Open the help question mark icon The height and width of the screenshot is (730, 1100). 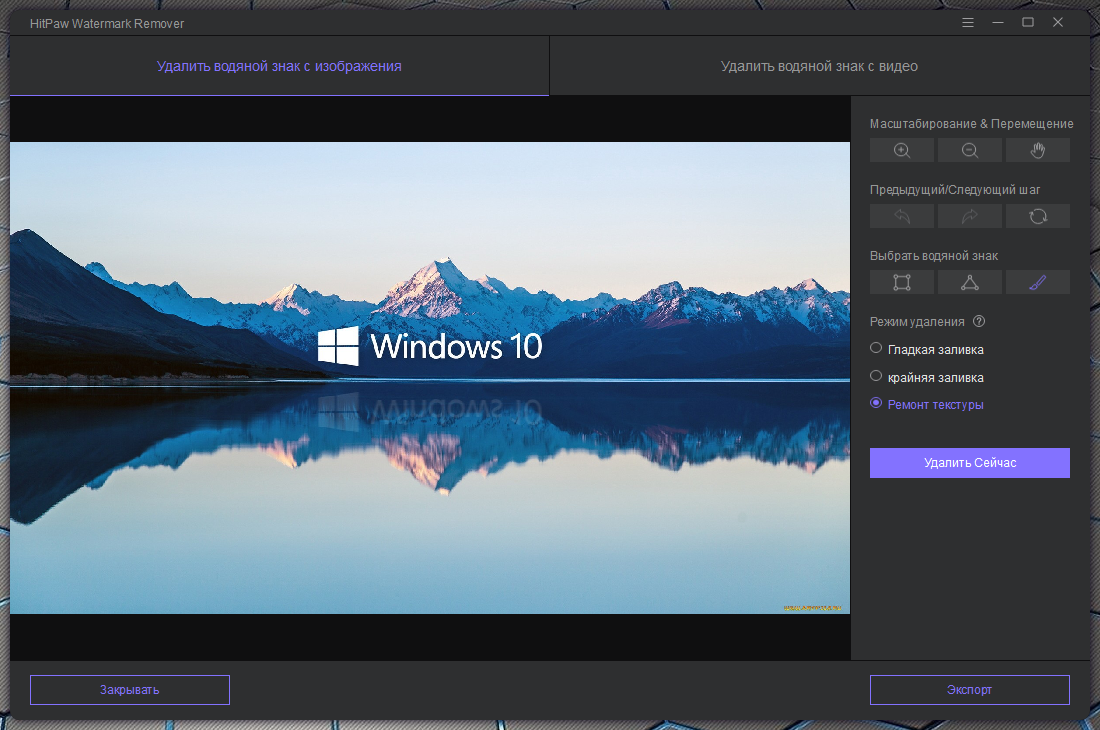click(979, 321)
